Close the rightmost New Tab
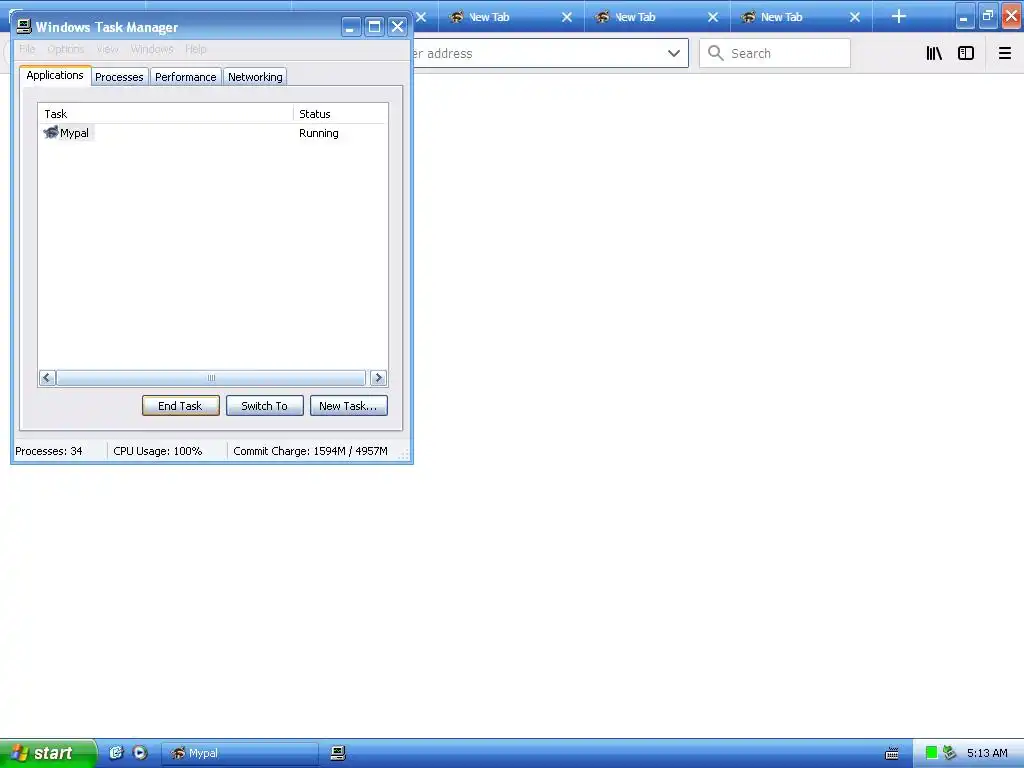The height and width of the screenshot is (768, 1024). click(854, 17)
